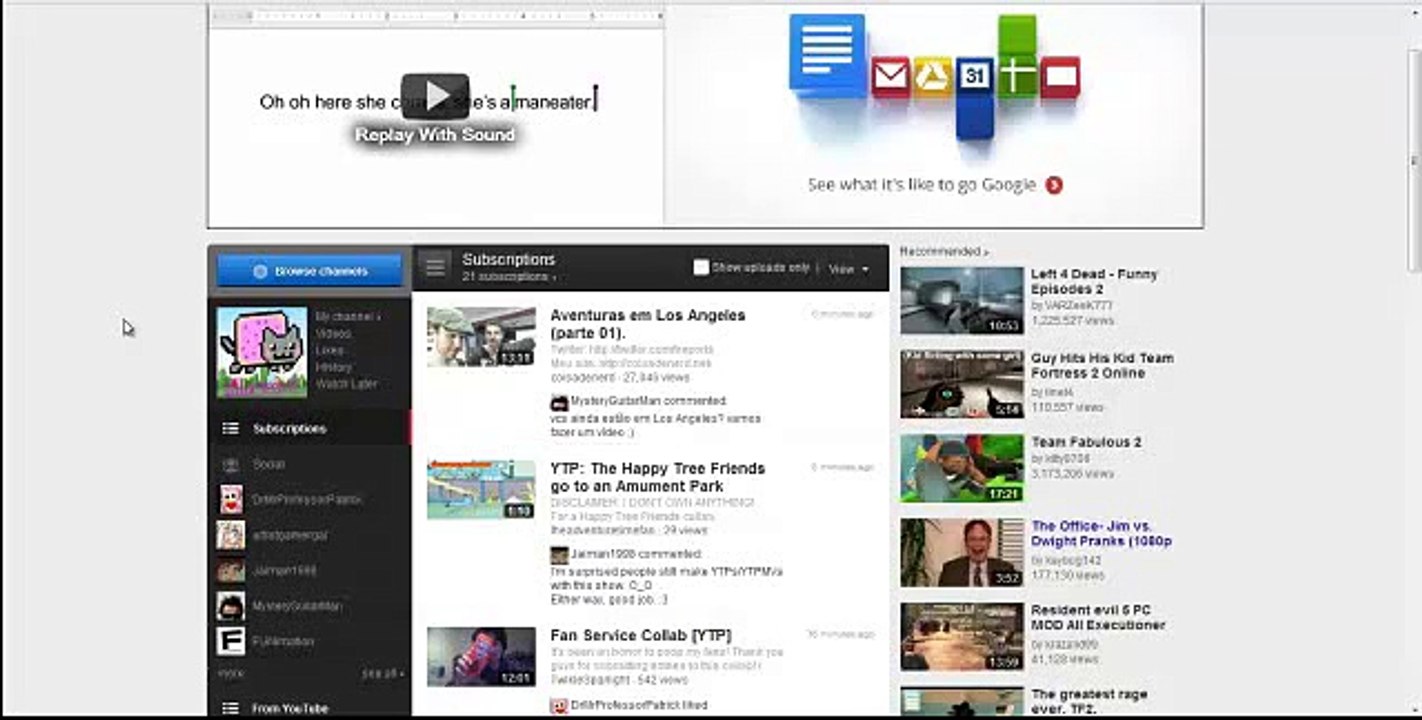Click the guide menu icon beside Subscriptions
The width and height of the screenshot is (1422, 720).
[x=435, y=267]
